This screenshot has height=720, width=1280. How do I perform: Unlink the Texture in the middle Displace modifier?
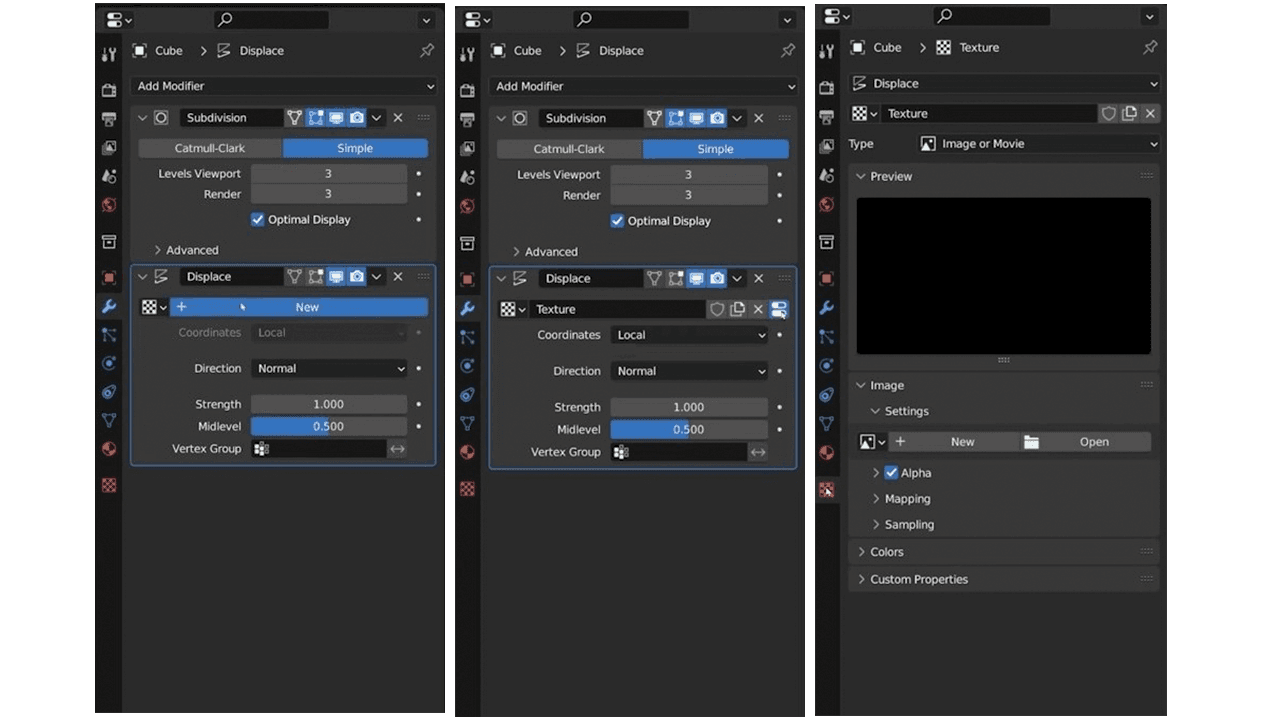pyautogui.click(x=758, y=309)
